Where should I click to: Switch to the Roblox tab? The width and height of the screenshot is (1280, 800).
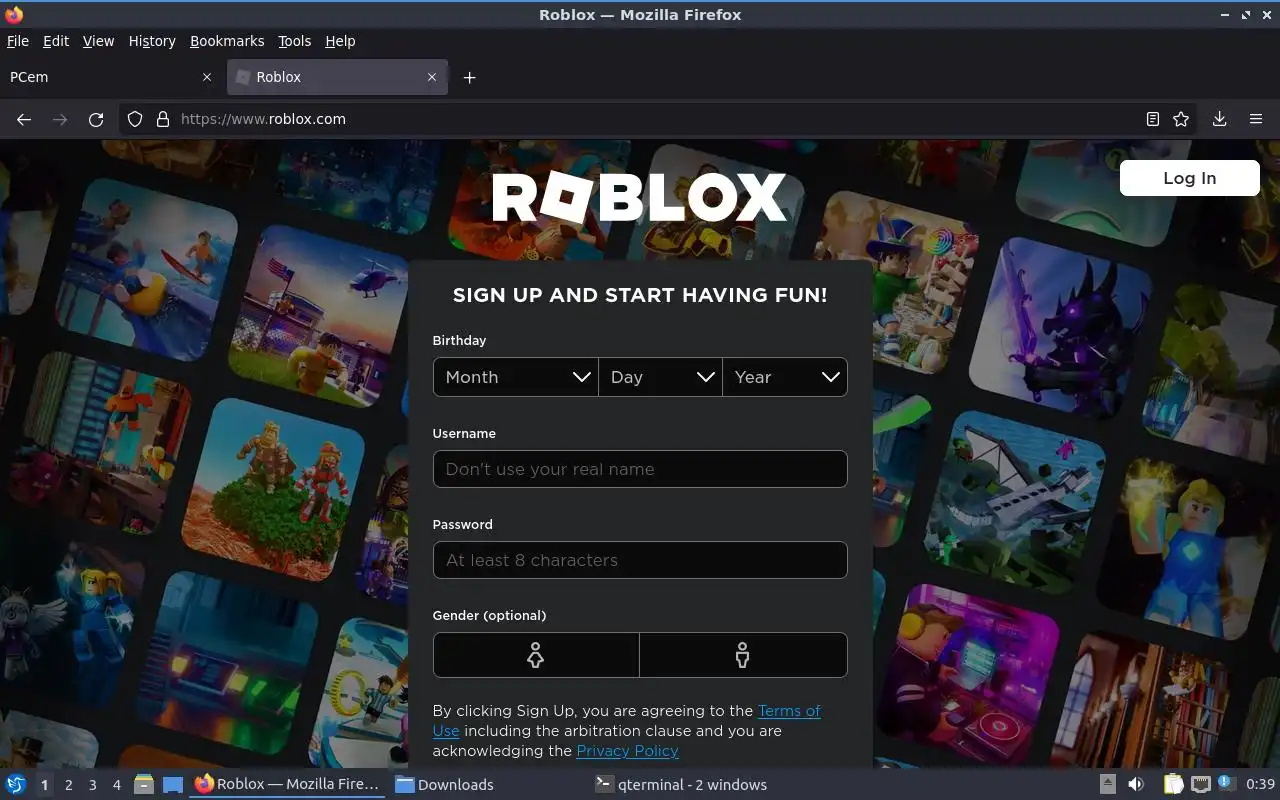click(x=337, y=77)
